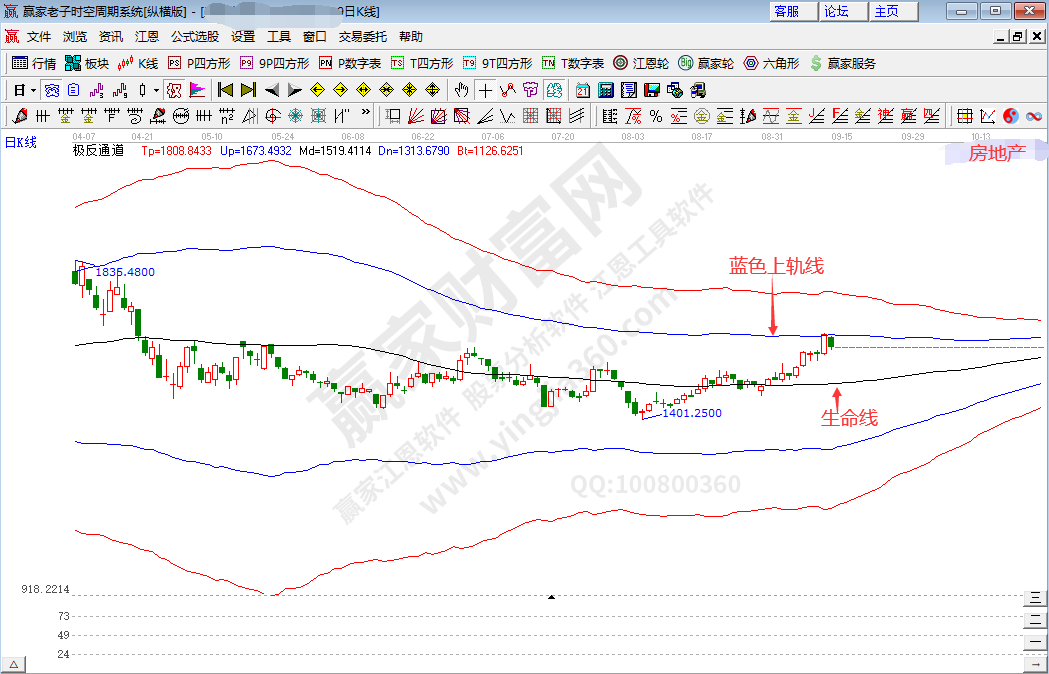Open 赢家服务 with the dollar icon

[842, 63]
